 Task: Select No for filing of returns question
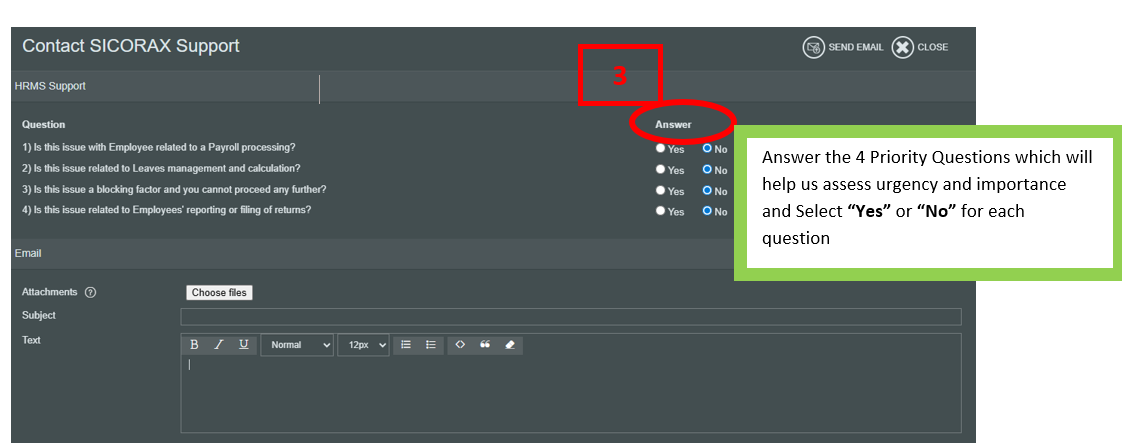click(x=707, y=211)
